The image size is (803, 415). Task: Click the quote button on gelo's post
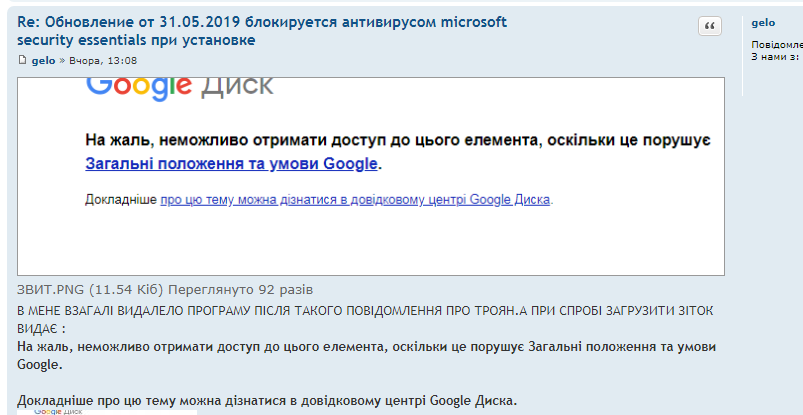point(709,27)
